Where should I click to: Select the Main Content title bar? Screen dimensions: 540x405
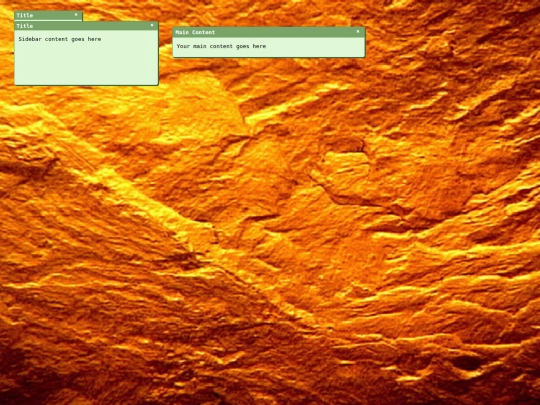269,32
